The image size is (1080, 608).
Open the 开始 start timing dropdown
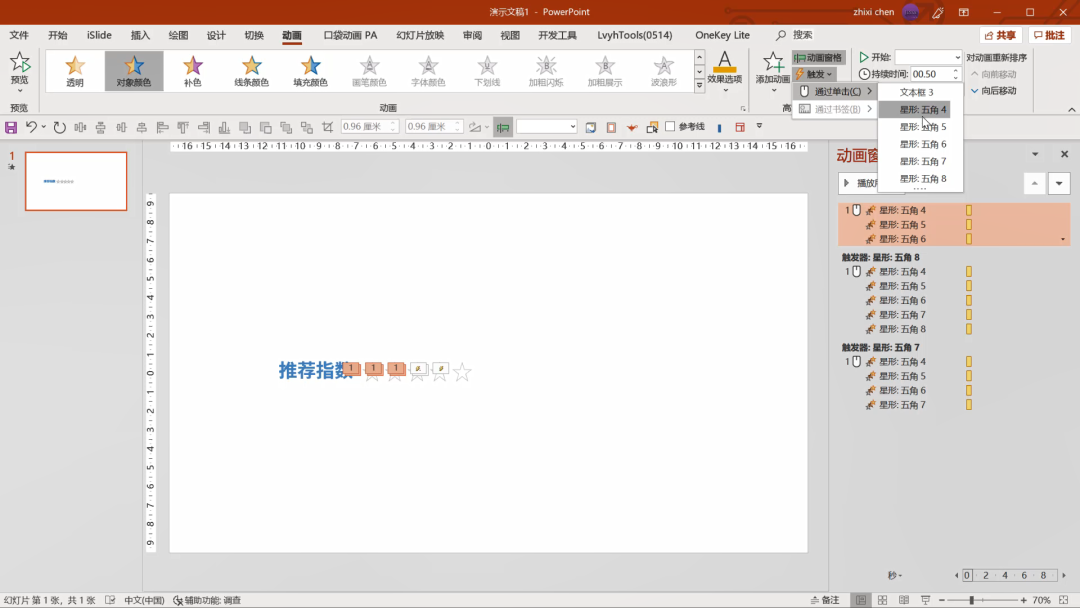click(x=957, y=58)
